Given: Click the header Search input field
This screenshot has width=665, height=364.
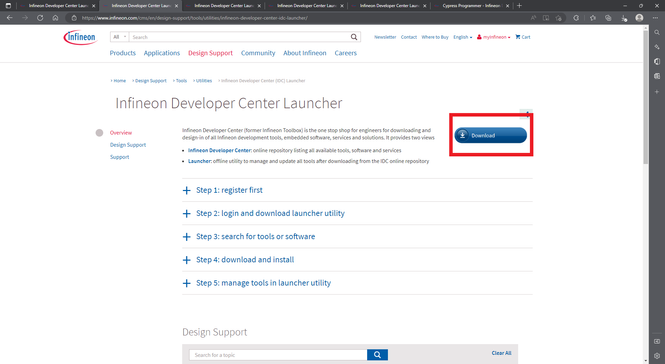Looking at the screenshot, I should coord(240,37).
